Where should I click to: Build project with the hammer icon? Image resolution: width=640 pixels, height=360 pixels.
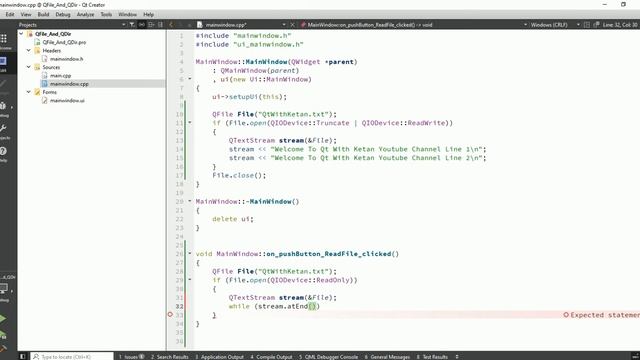(3, 349)
